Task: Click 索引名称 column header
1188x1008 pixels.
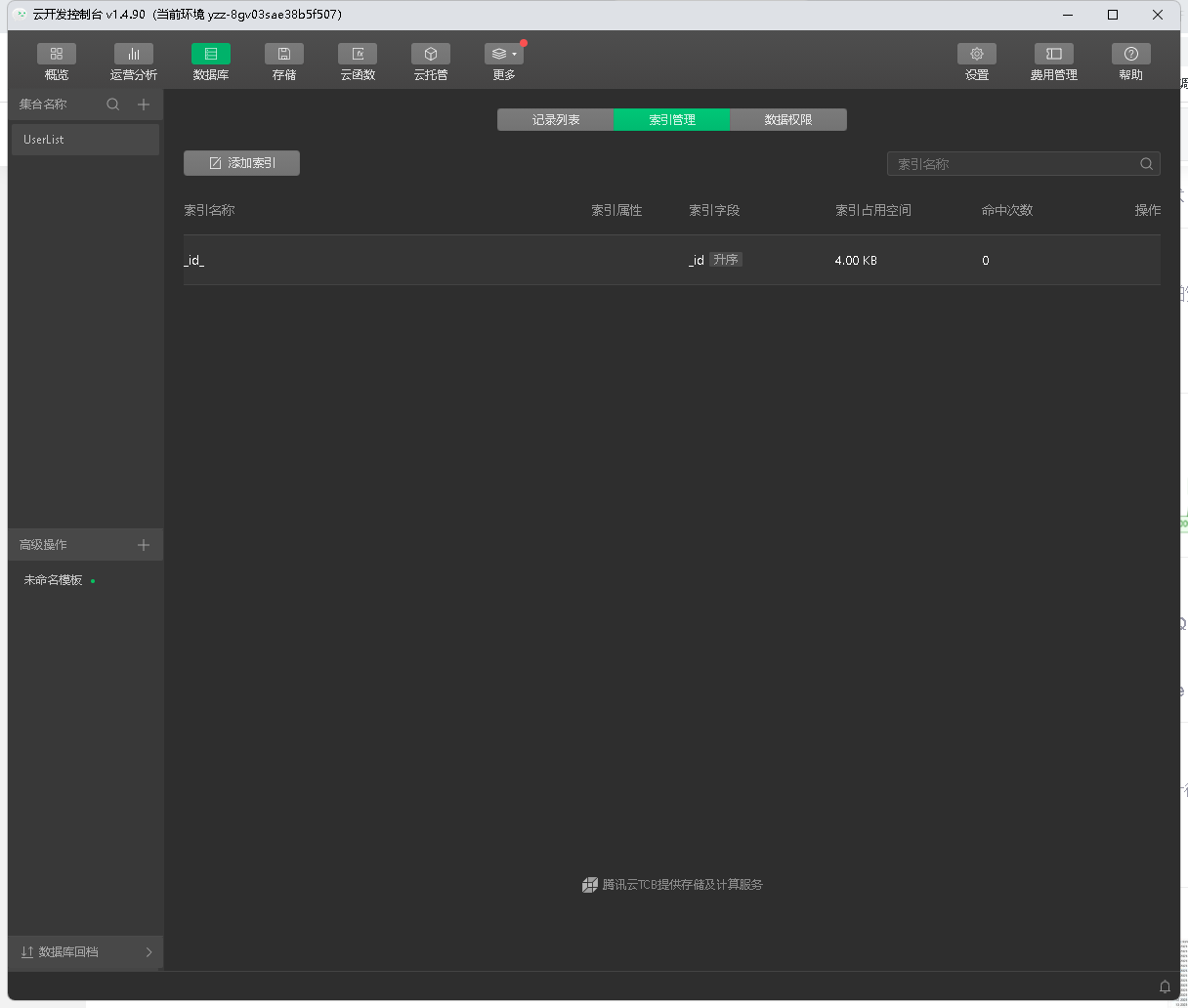Action: [x=209, y=210]
